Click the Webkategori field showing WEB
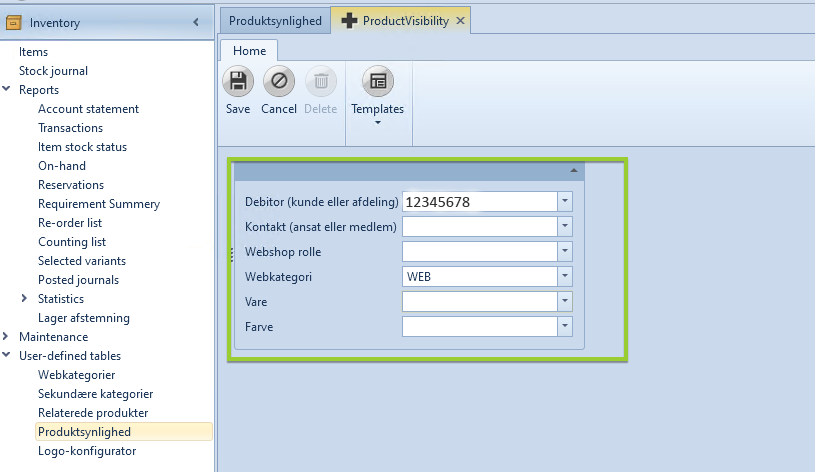This screenshot has height=472, width=815. coord(480,277)
